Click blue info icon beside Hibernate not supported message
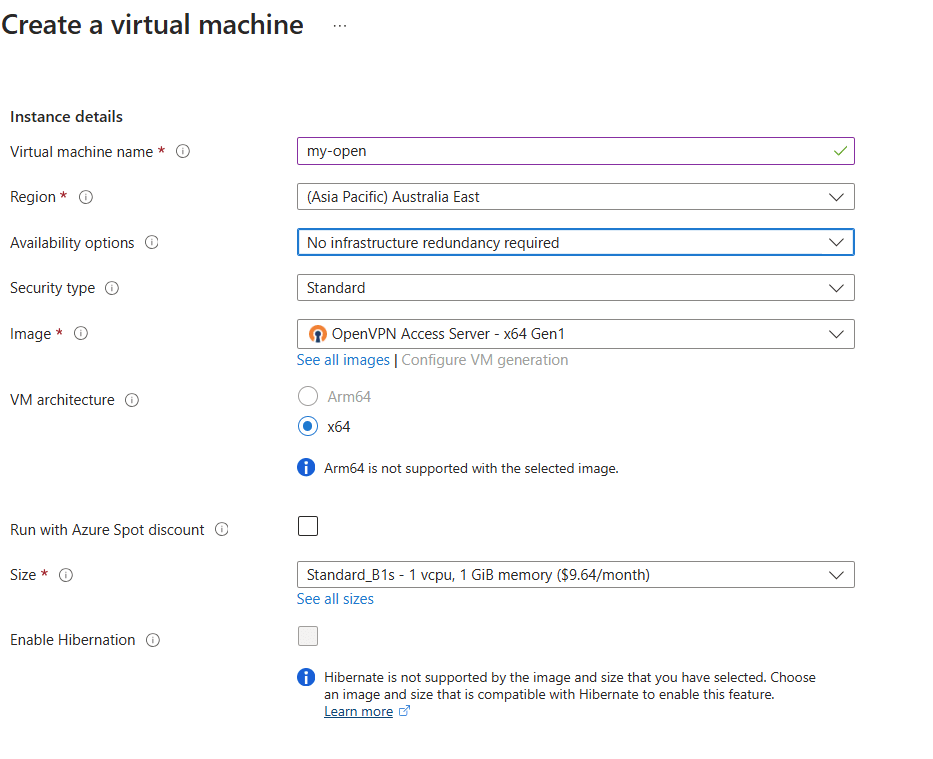 pos(306,677)
